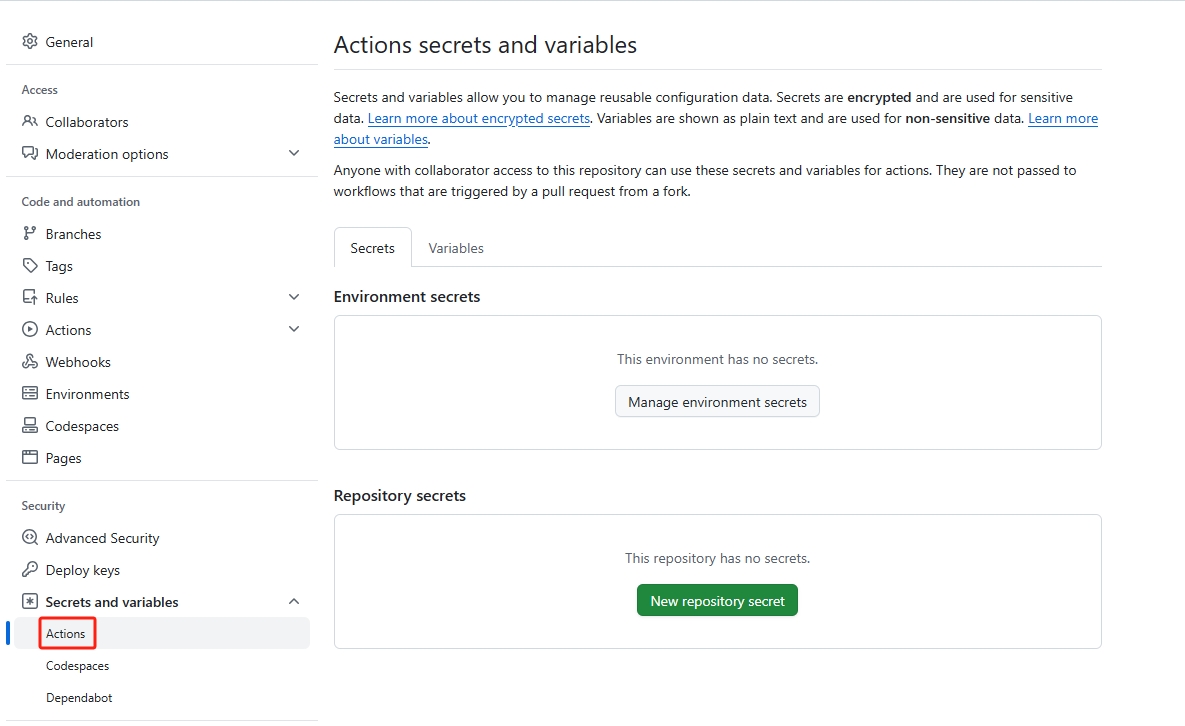The height and width of the screenshot is (726, 1185).
Task: Click the Advanced Security shield icon
Action: (x=30, y=538)
